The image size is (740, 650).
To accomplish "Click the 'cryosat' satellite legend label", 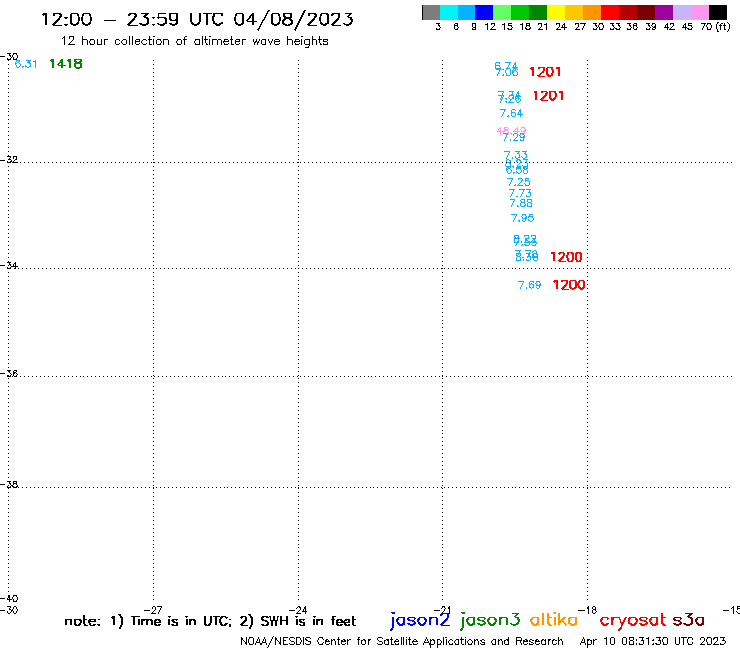I will pos(633,620).
